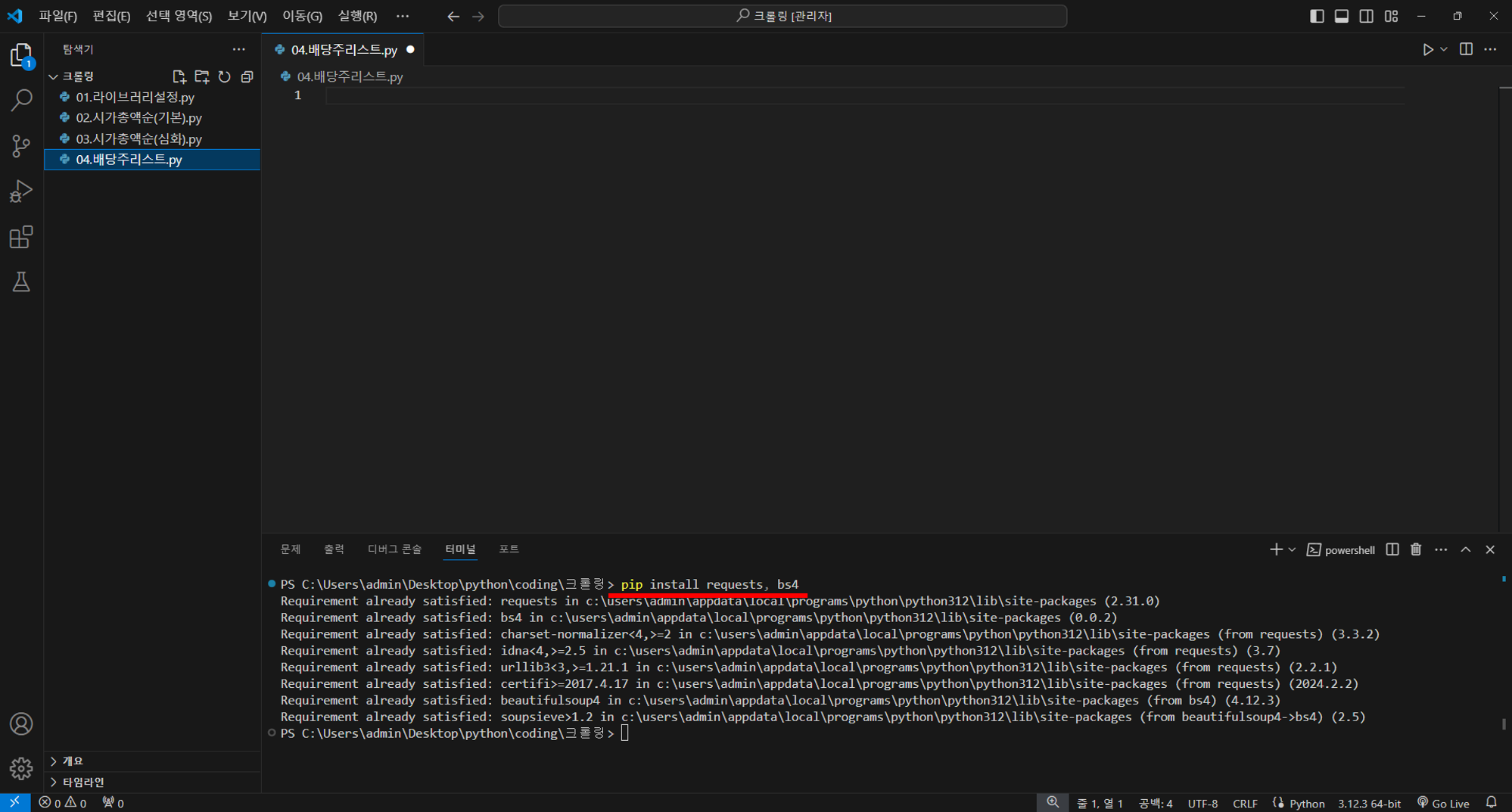Open the Testing flask view

coord(21,282)
